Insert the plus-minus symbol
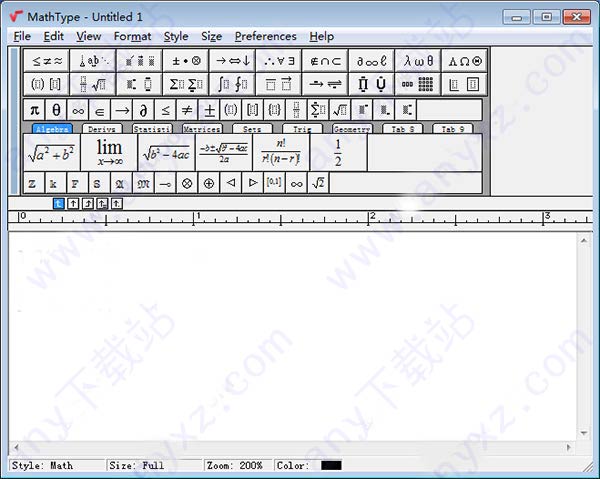The height and width of the screenshot is (479, 600). [x=209, y=110]
